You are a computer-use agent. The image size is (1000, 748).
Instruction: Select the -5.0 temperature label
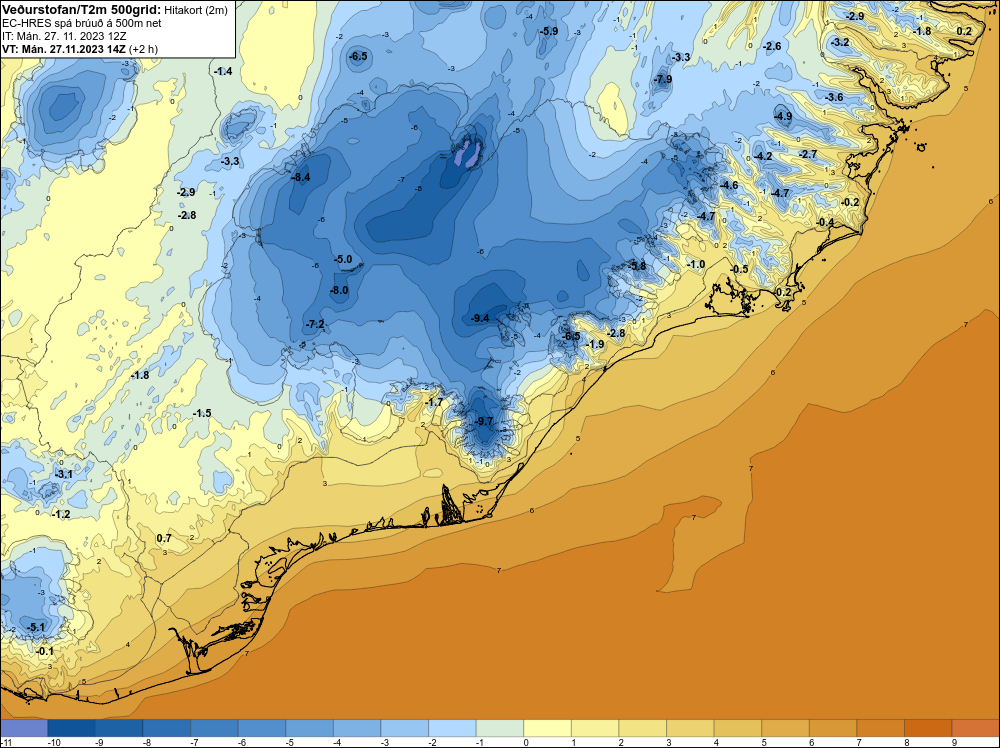(x=343, y=260)
